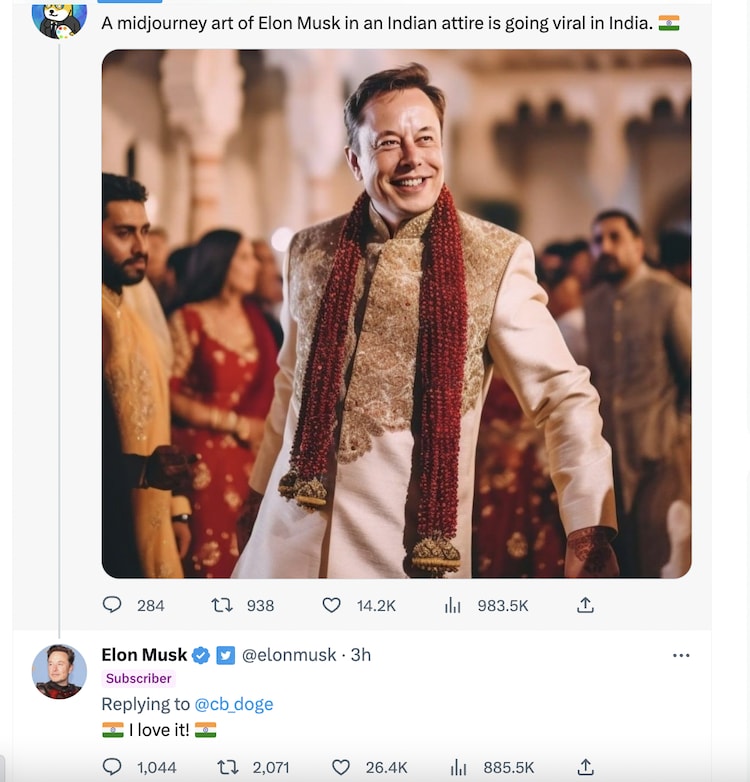Like the reply with 26.4K likes
Image resolution: width=750 pixels, height=782 pixels.
click(x=341, y=767)
